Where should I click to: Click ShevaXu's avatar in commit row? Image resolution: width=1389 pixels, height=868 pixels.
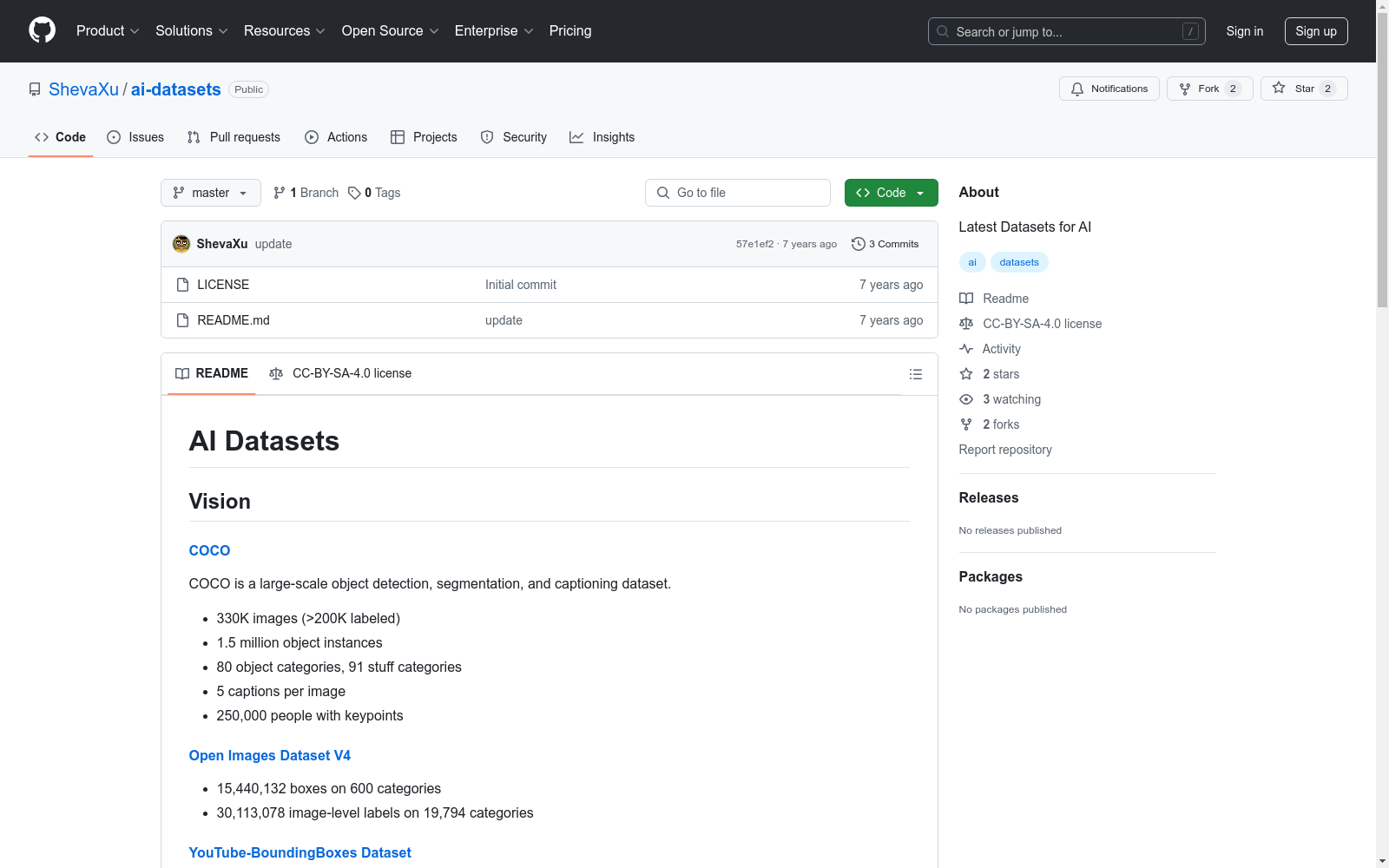pos(181,244)
